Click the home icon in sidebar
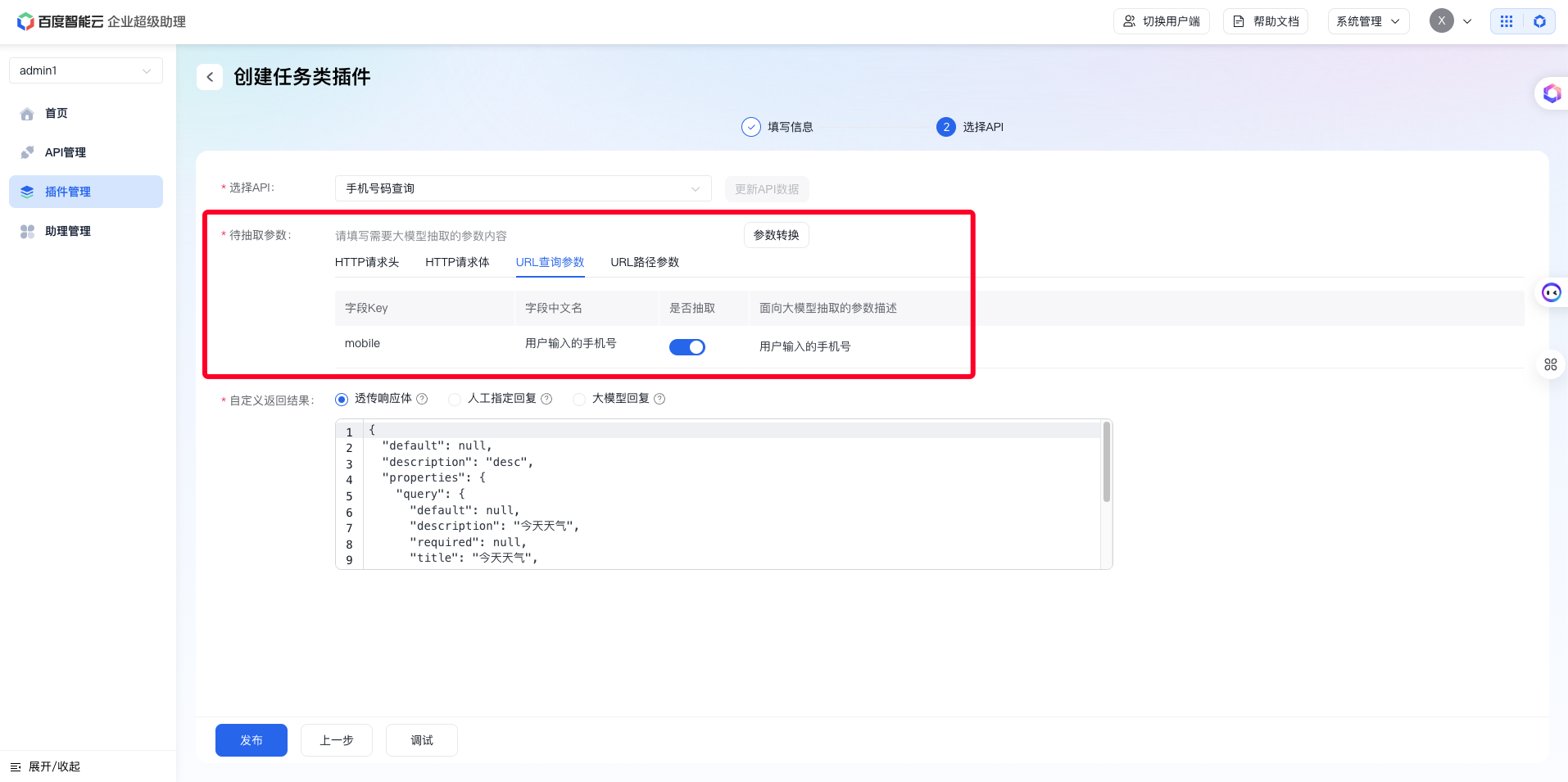The width and height of the screenshot is (1568, 782). click(27, 114)
